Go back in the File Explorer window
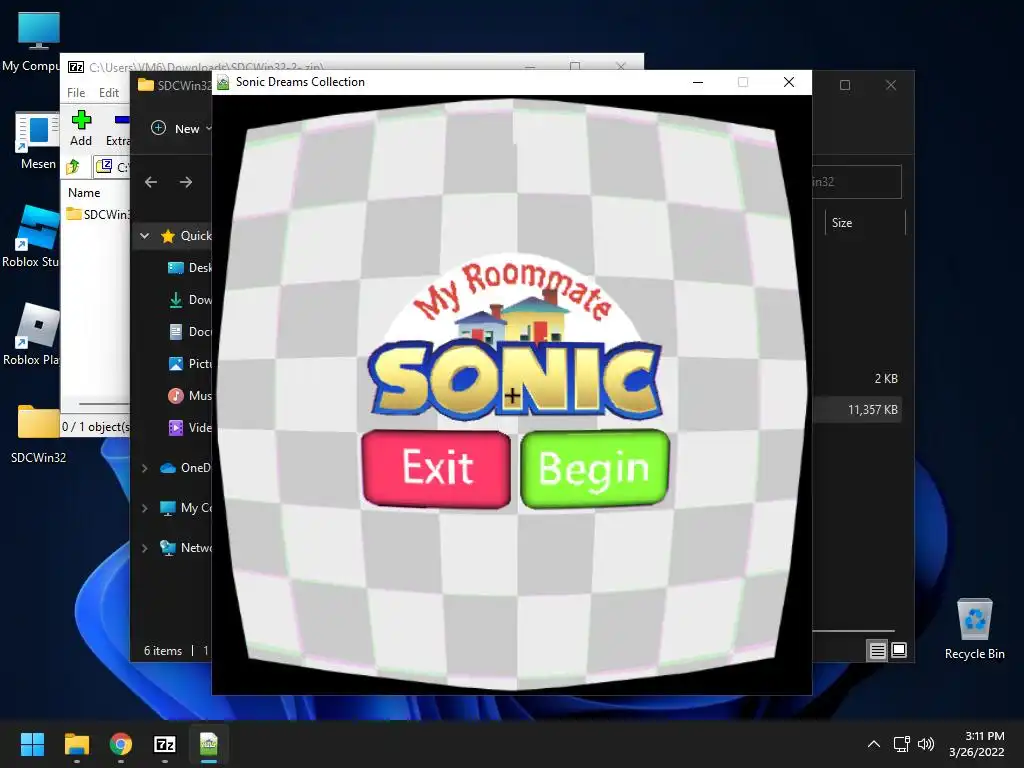The image size is (1024, 768). 151,182
